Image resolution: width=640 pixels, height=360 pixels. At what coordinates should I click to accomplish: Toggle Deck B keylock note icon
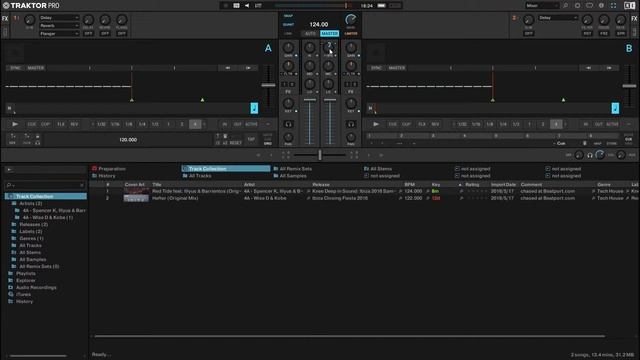click(615, 108)
